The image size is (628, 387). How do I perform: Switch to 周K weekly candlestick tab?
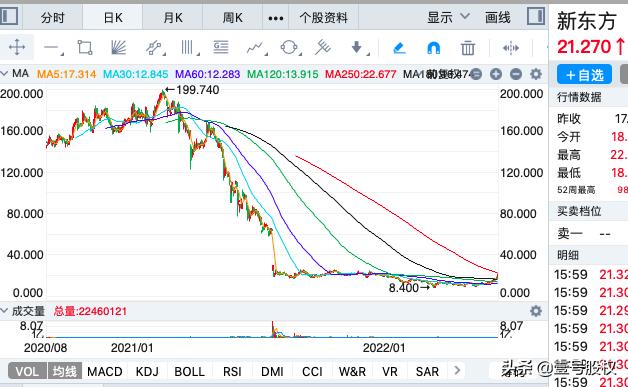coord(233,18)
